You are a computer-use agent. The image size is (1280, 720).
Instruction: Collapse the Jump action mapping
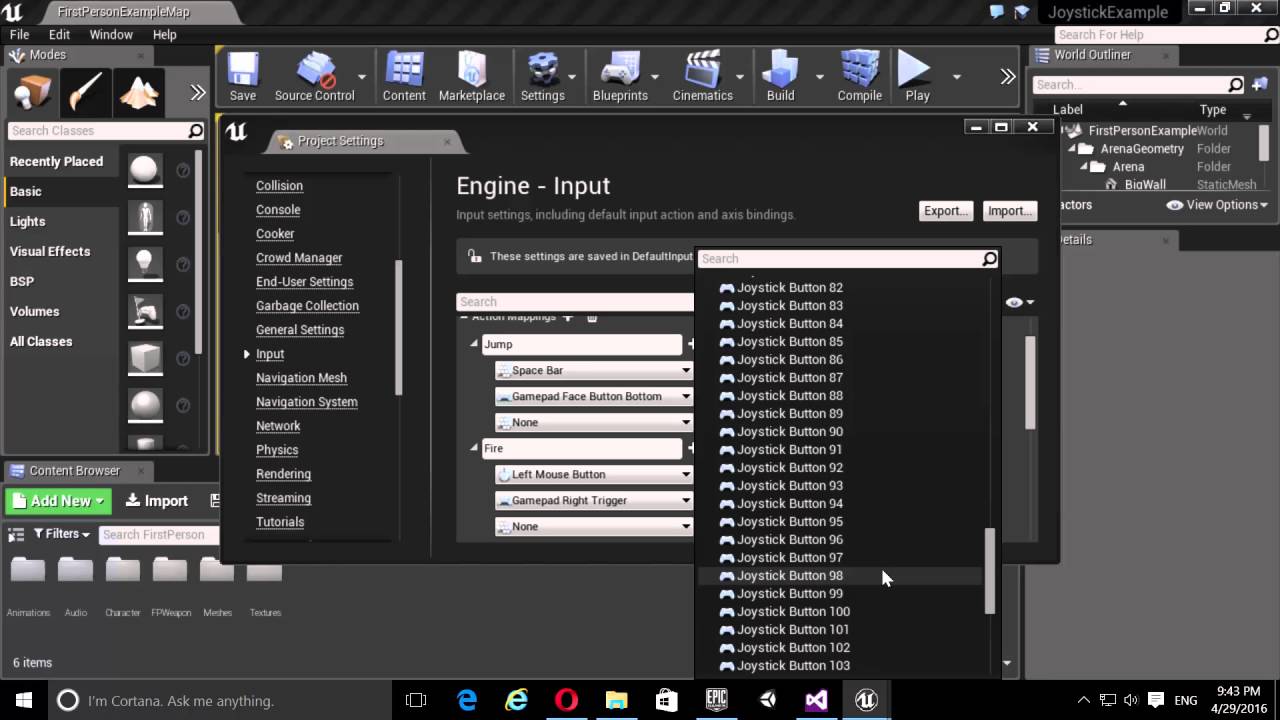(474, 344)
